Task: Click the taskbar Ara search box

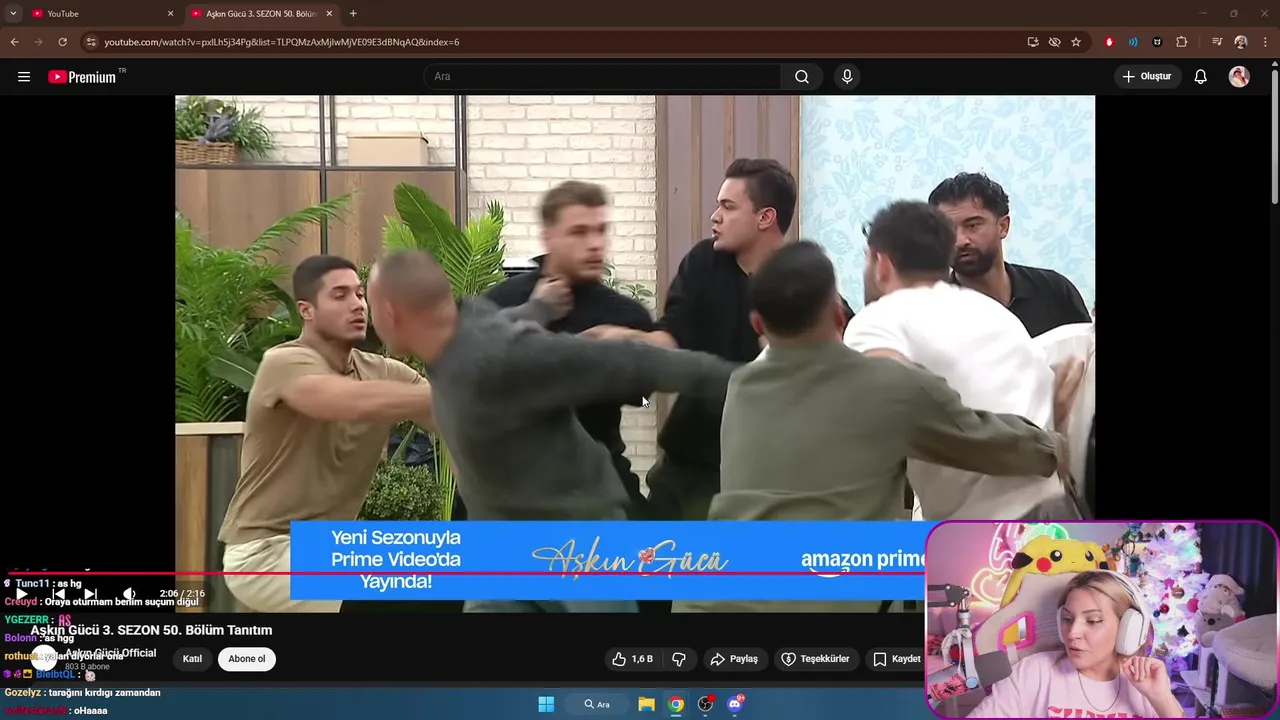Action: click(x=597, y=704)
